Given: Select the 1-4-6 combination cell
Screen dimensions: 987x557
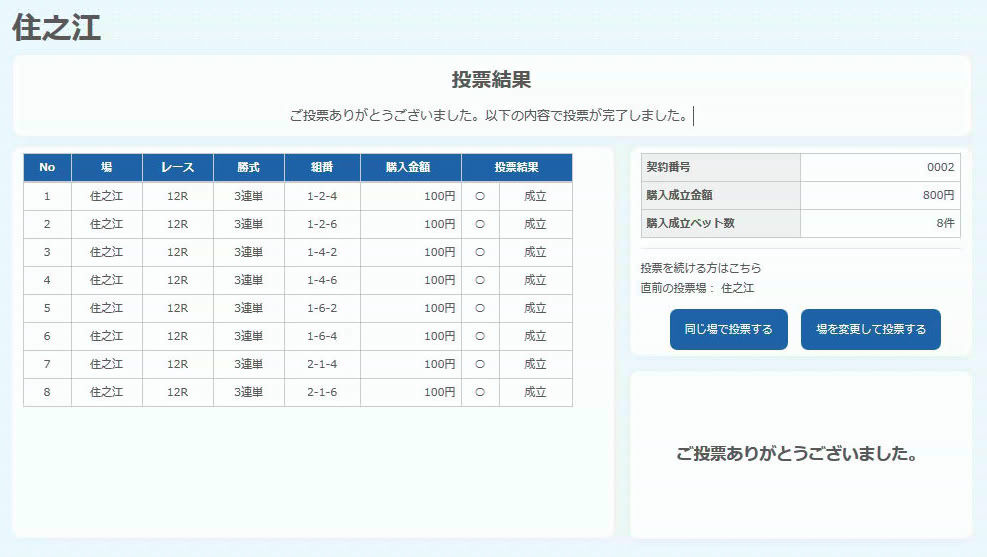Looking at the screenshot, I should [322, 280].
